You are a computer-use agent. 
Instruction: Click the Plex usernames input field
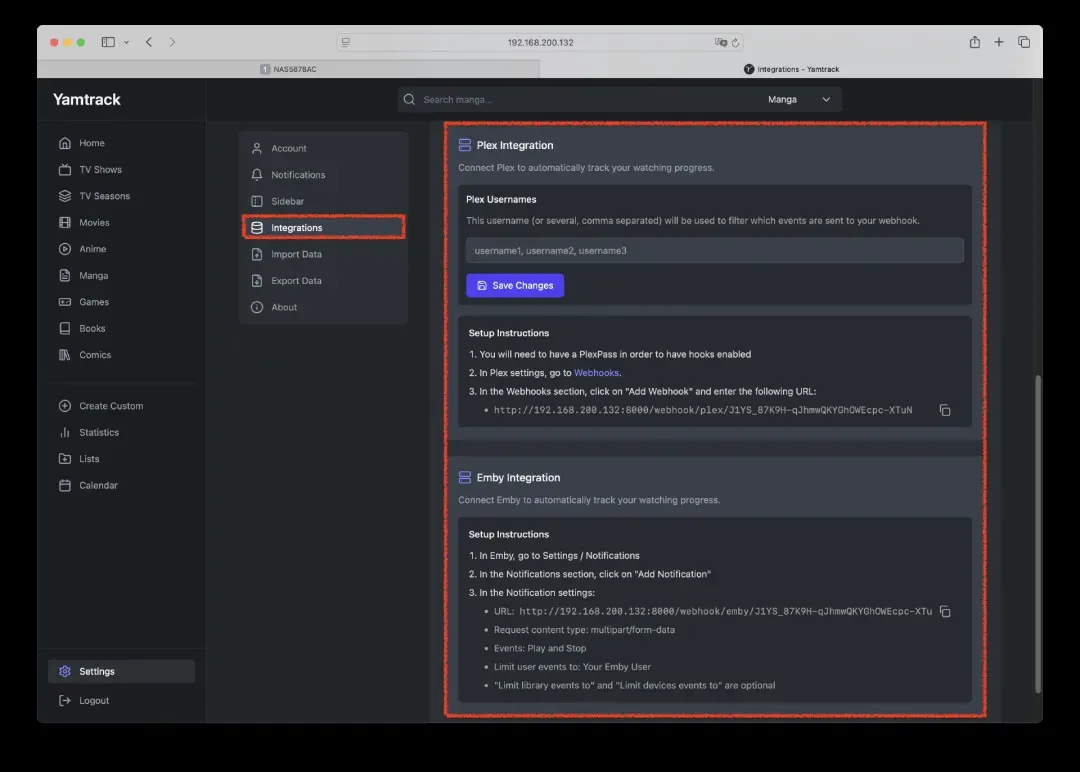[x=714, y=250]
